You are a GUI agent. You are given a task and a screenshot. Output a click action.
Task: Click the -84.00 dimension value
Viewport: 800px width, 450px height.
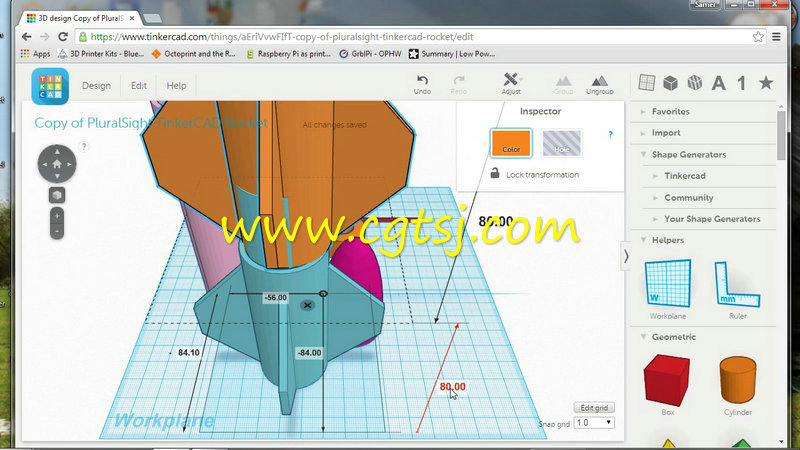click(x=310, y=353)
